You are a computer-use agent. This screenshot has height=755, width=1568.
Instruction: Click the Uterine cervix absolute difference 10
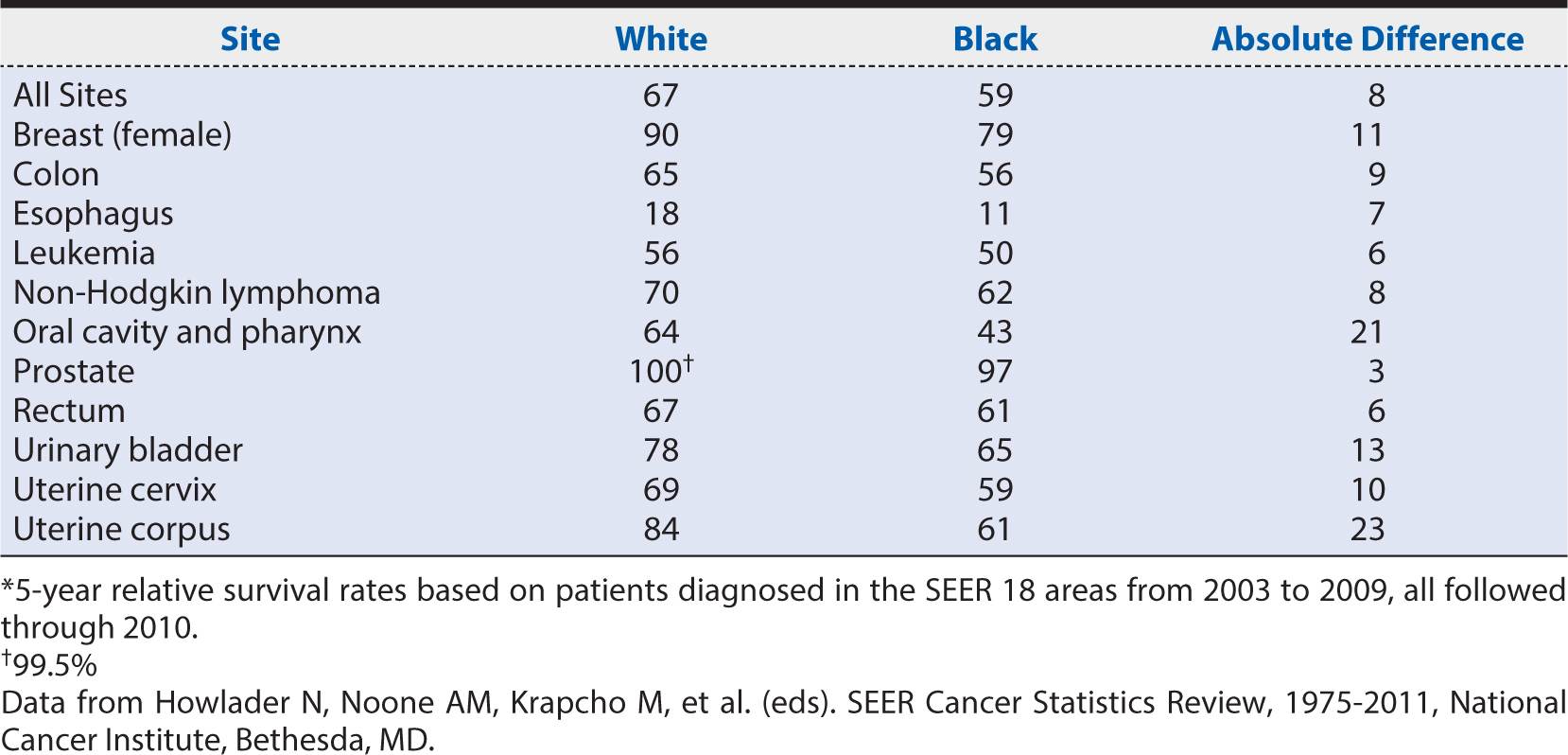tap(1368, 489)
